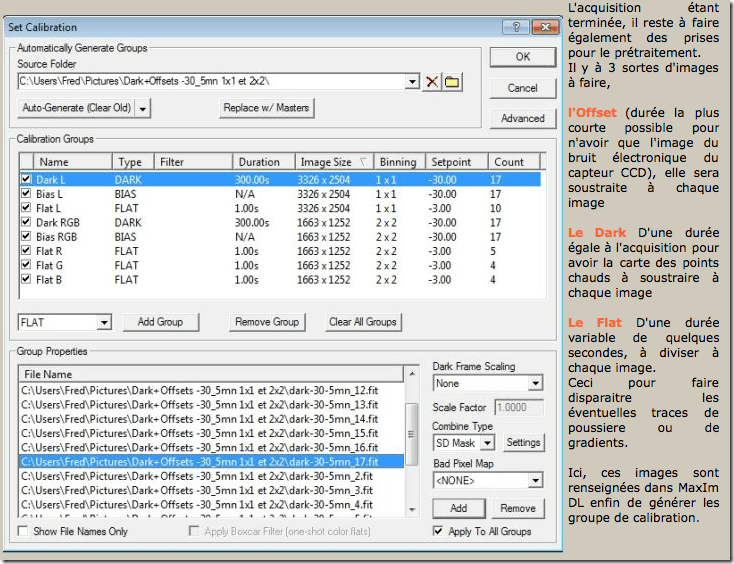Select file dark-30-5mn_14.fit

coord(199,419)
